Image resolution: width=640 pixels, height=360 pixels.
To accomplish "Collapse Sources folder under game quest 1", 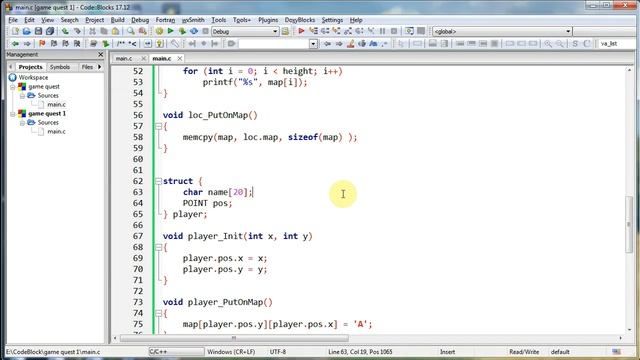I will click(x=22, y=122).
